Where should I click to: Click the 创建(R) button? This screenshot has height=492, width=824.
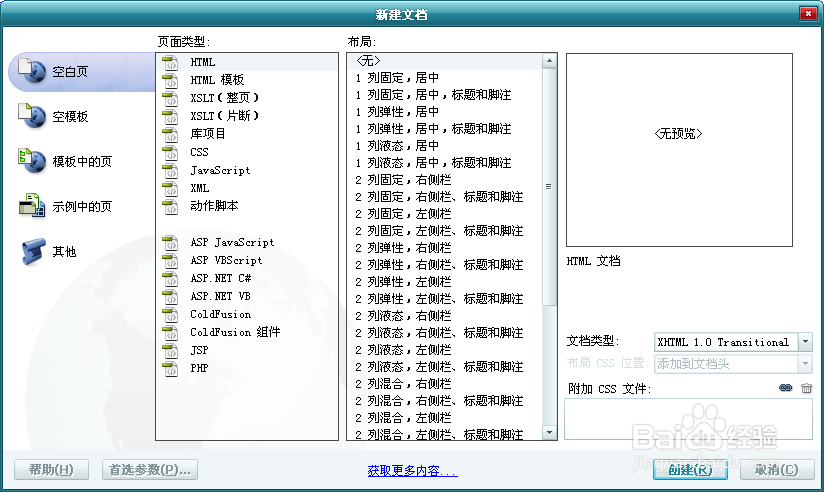coord(690,469)
